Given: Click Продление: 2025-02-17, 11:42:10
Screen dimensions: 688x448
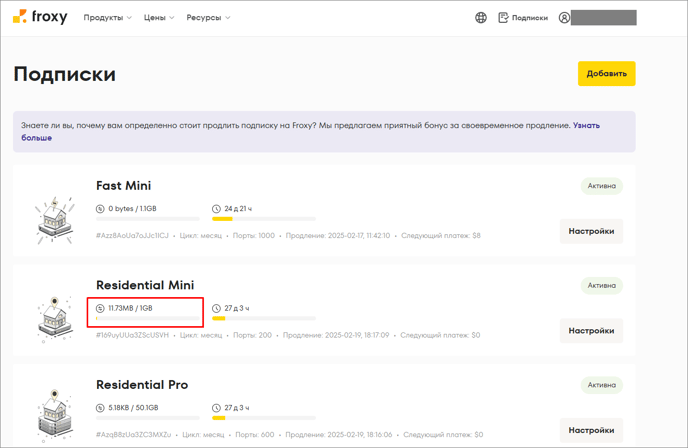Looking at the screenshot, I should point(338,236).
